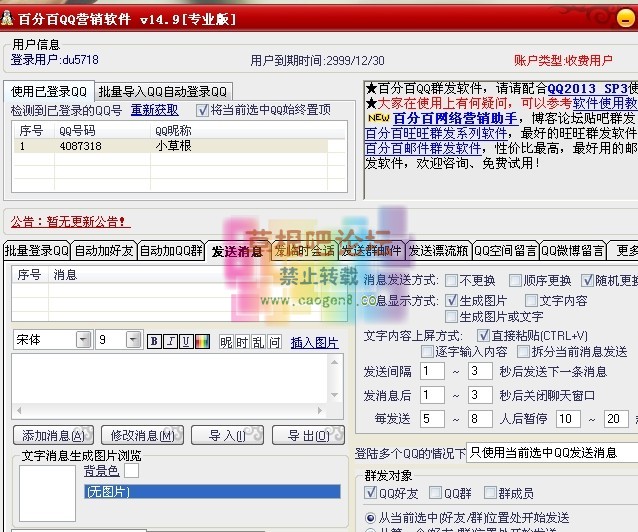This screenshot has height=532, width=638.
Task: Click 每发送 minimum field with 5
Action: 432,418
